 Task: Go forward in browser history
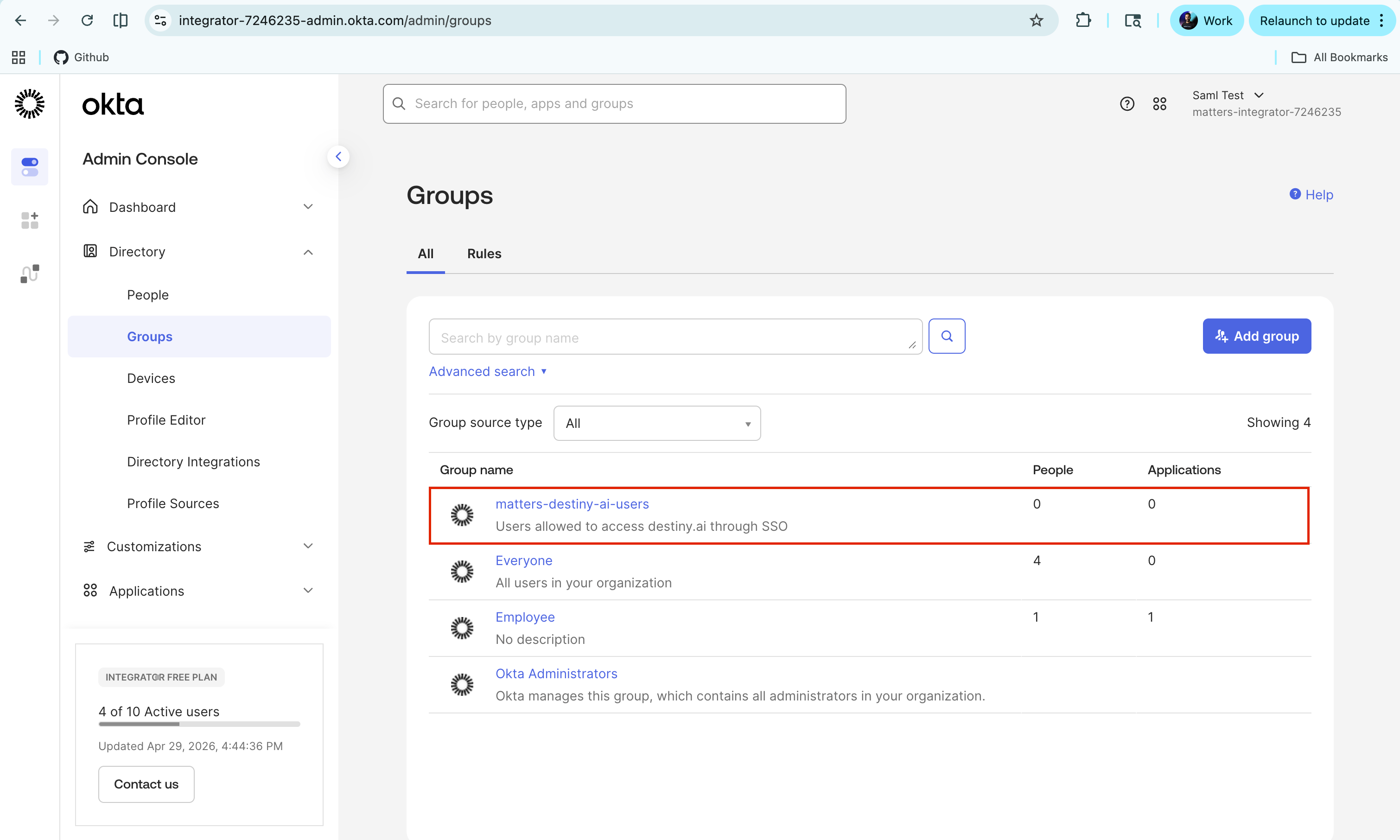coord(54,20)
